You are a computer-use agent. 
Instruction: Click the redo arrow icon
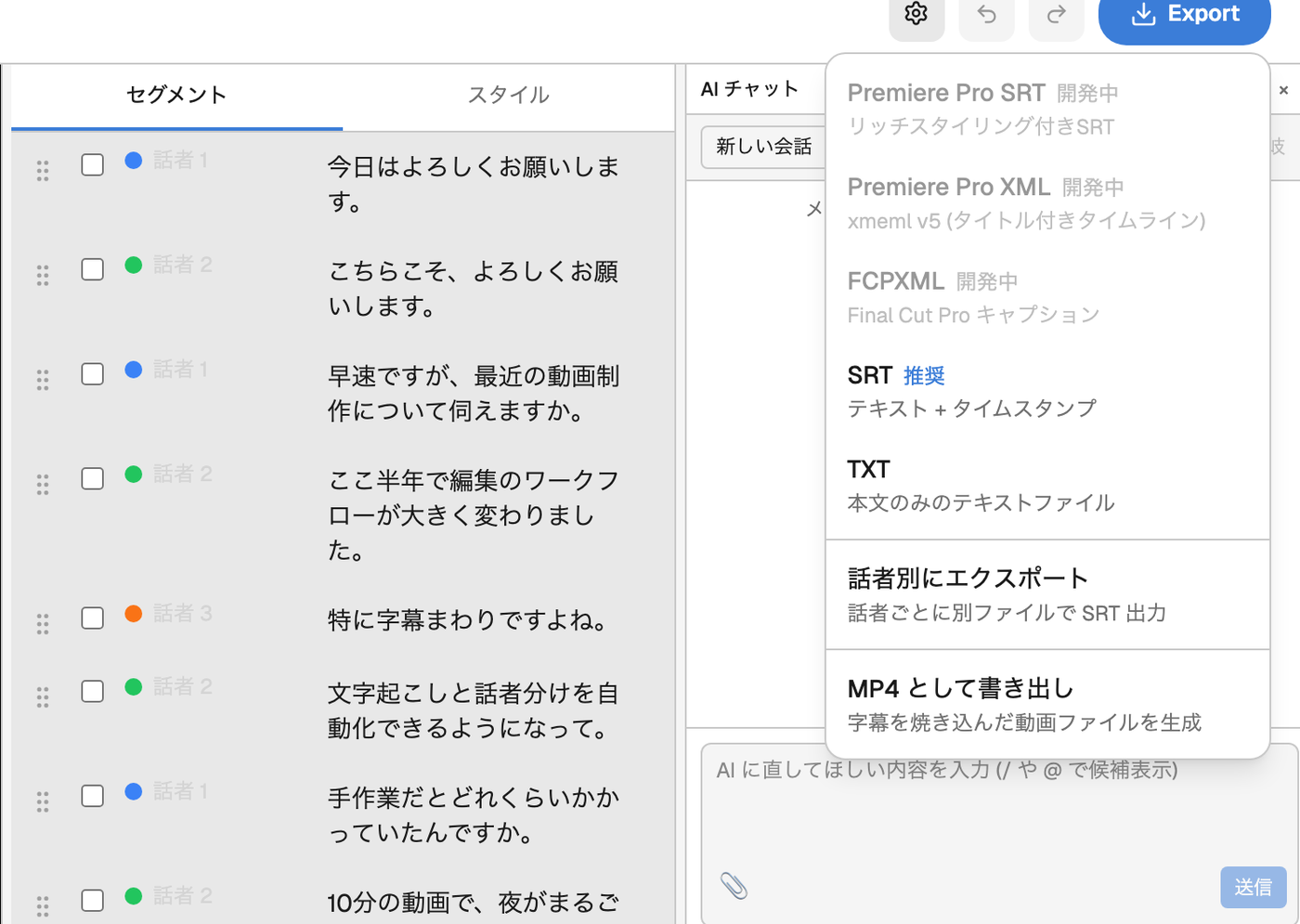1056,15
